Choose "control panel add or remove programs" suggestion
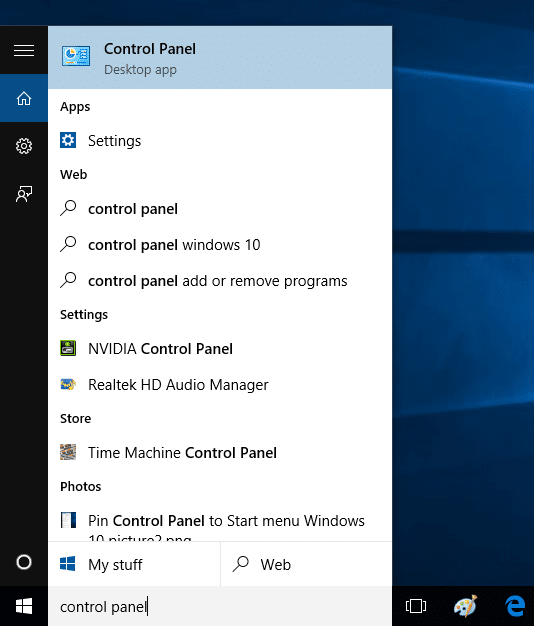This screenshot has width=534, height=626. click(220, 281)
